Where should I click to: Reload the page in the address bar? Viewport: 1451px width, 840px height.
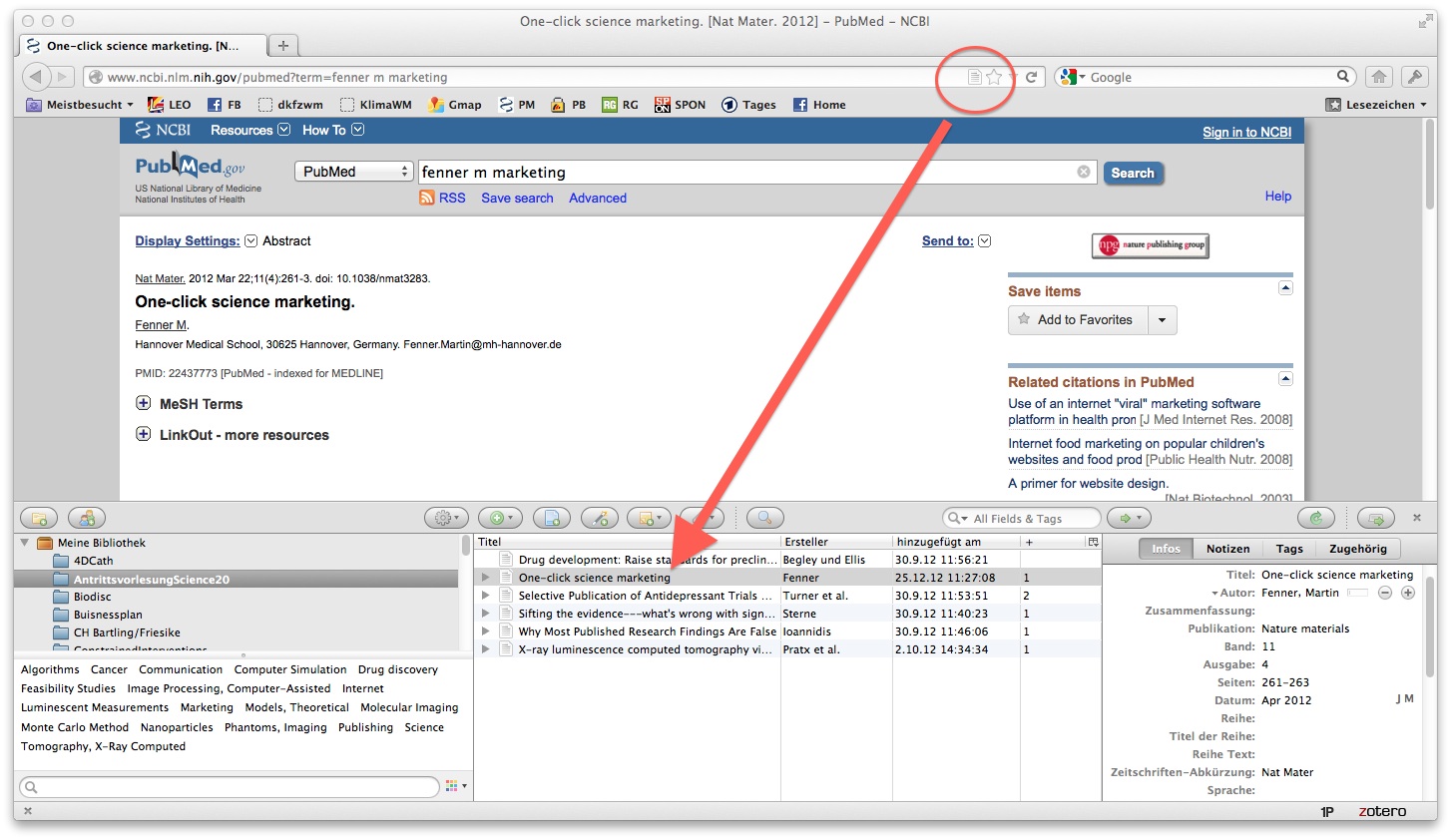pyautogui.click(x=1032, y=77)
